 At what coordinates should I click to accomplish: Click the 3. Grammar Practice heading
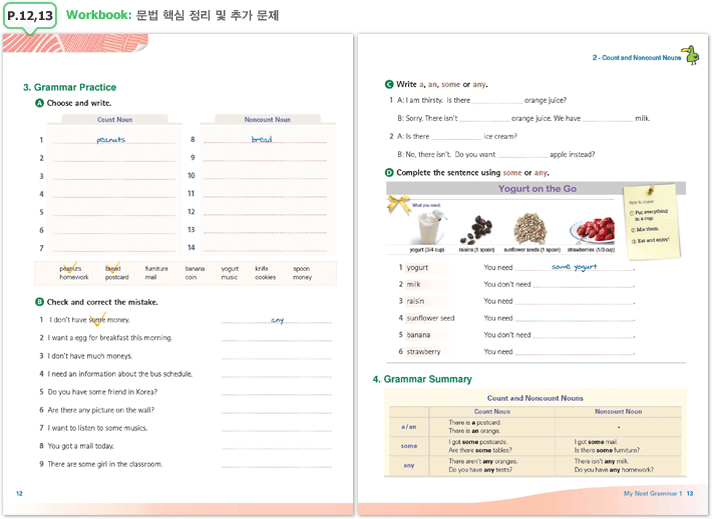pos(69,87)
